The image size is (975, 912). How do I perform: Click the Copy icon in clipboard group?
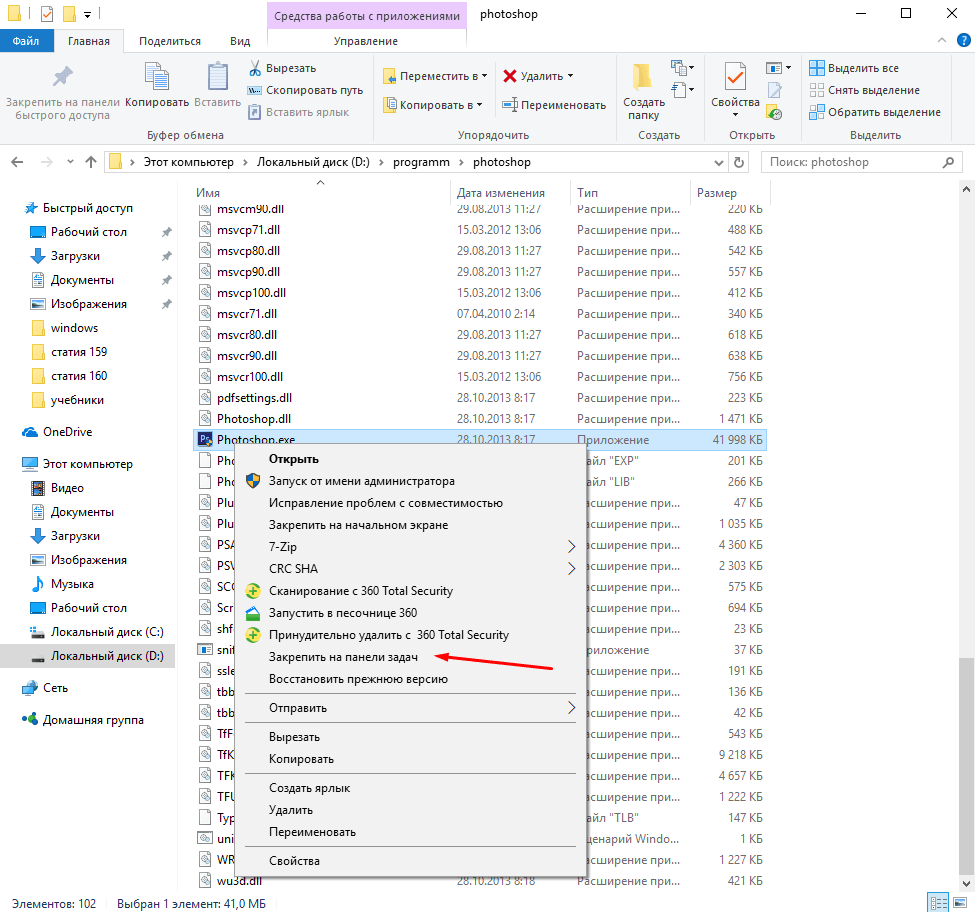[x=157, y=78]
